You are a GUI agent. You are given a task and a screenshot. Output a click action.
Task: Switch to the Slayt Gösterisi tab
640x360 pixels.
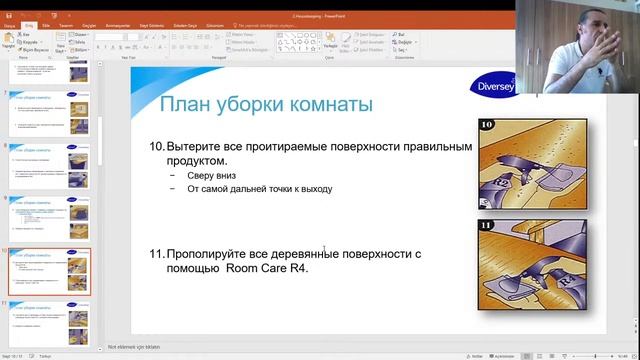click(152, 25)
